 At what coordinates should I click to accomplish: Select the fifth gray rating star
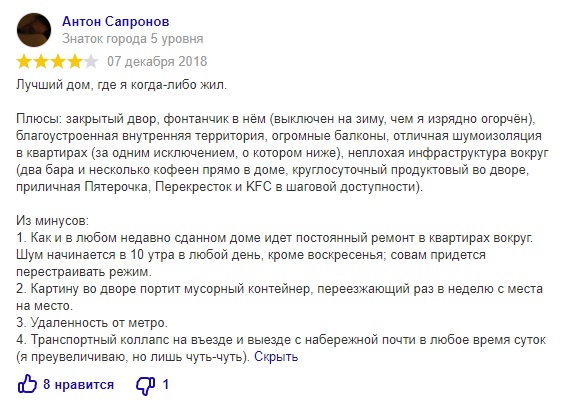[x=91, y=62]
